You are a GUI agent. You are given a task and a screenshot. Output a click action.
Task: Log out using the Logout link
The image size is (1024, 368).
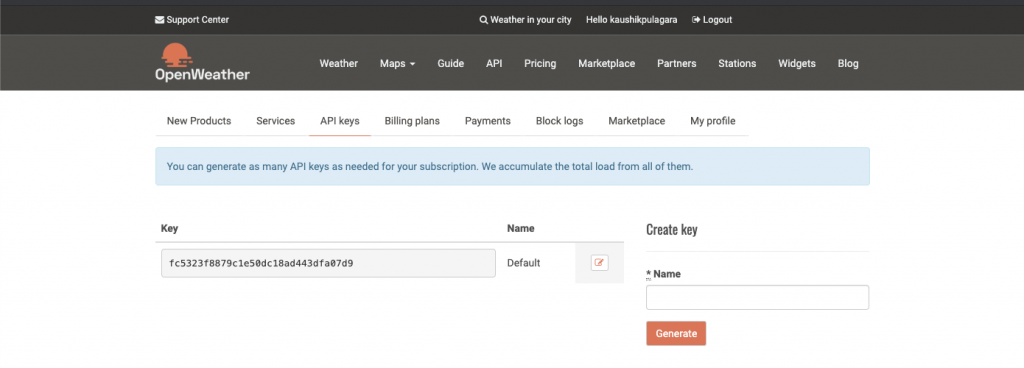click(x=712, y=20)
